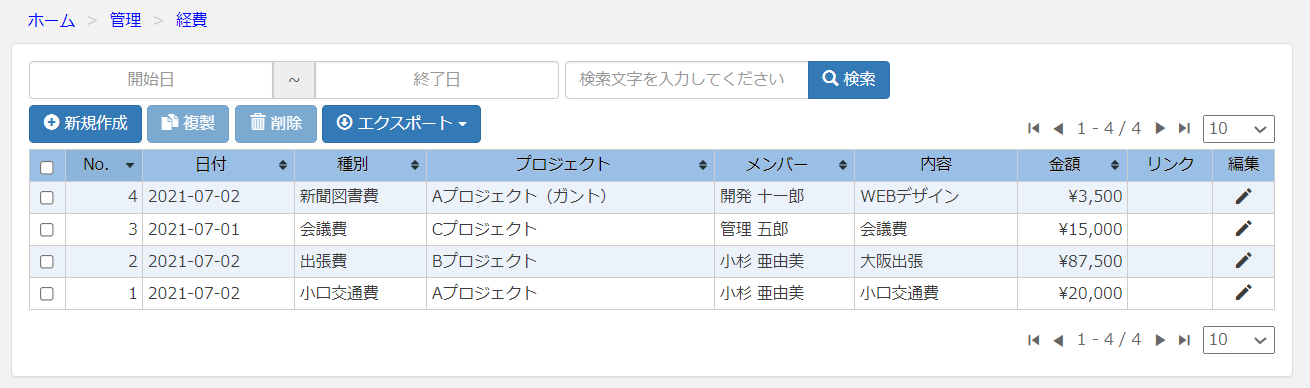1310x388 pixels.
Task: Focus the 開始日 start date field
Action: pos(151,80)
